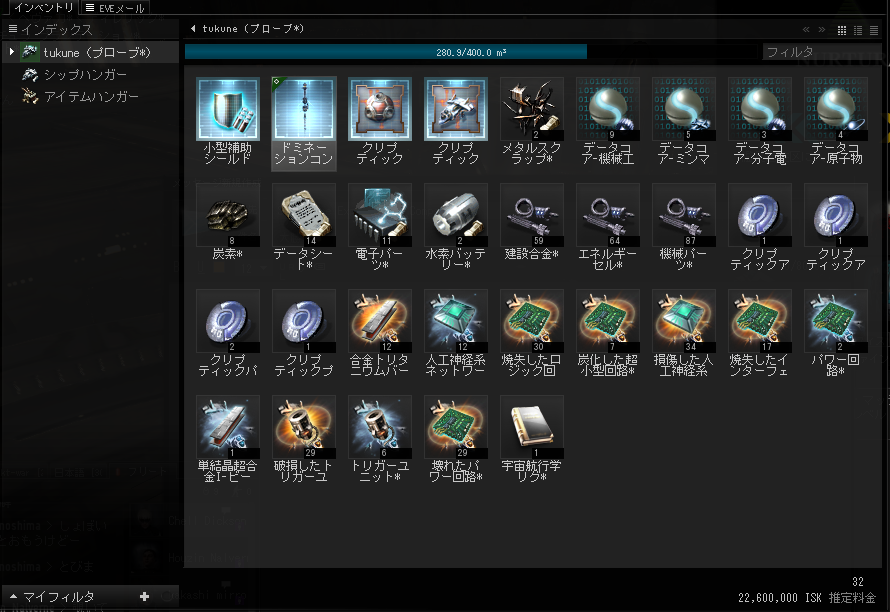
Task: Select the 機械パーツ item icon
Action: (x=684, y=215)
